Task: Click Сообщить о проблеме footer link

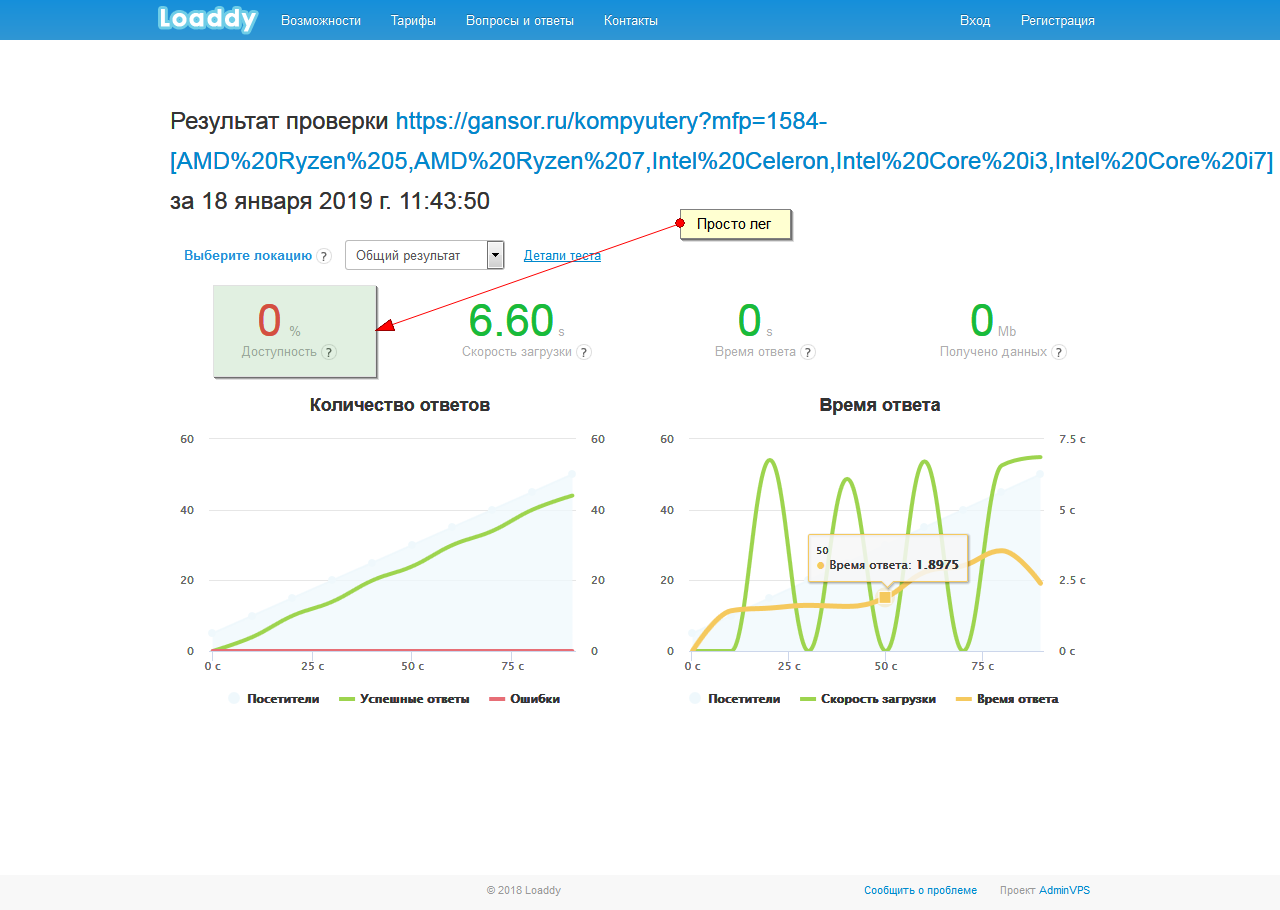Action: (920, 890)
